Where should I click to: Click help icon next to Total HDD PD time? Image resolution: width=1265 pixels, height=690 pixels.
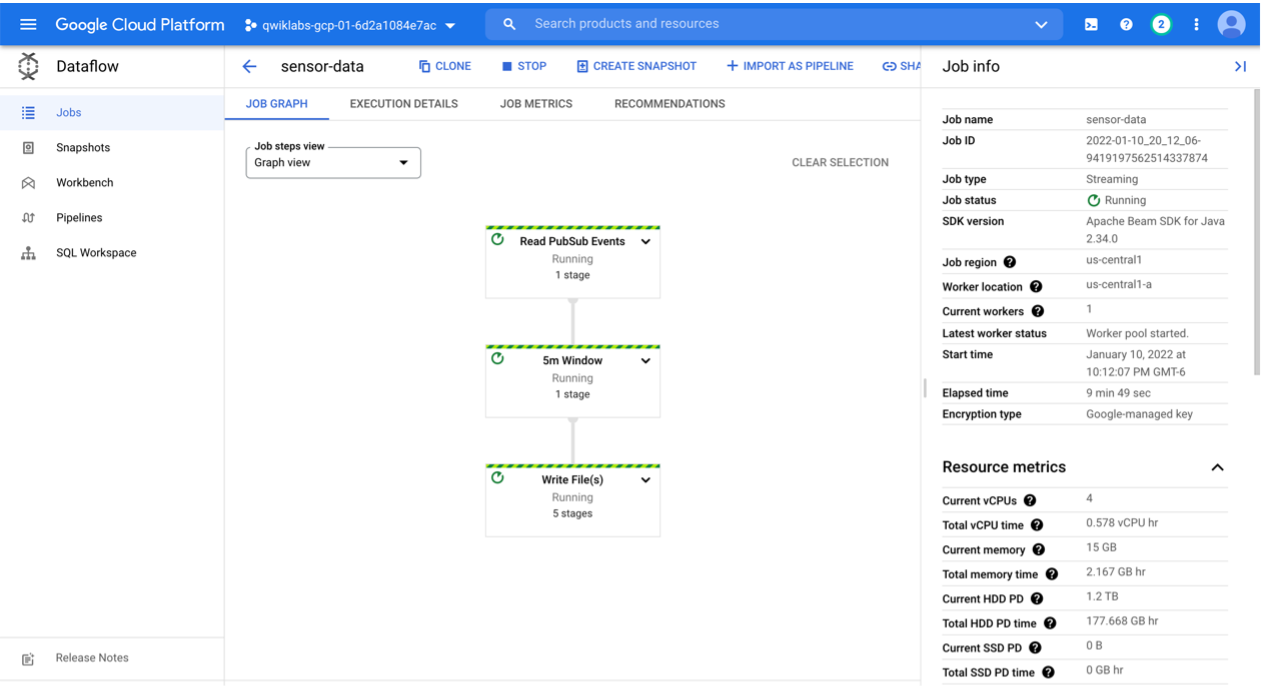tap(1050, 623)
